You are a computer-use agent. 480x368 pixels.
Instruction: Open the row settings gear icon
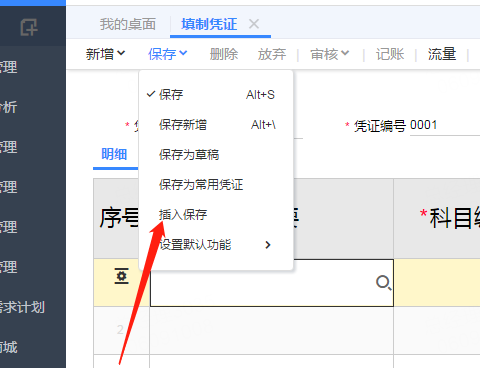122,276
